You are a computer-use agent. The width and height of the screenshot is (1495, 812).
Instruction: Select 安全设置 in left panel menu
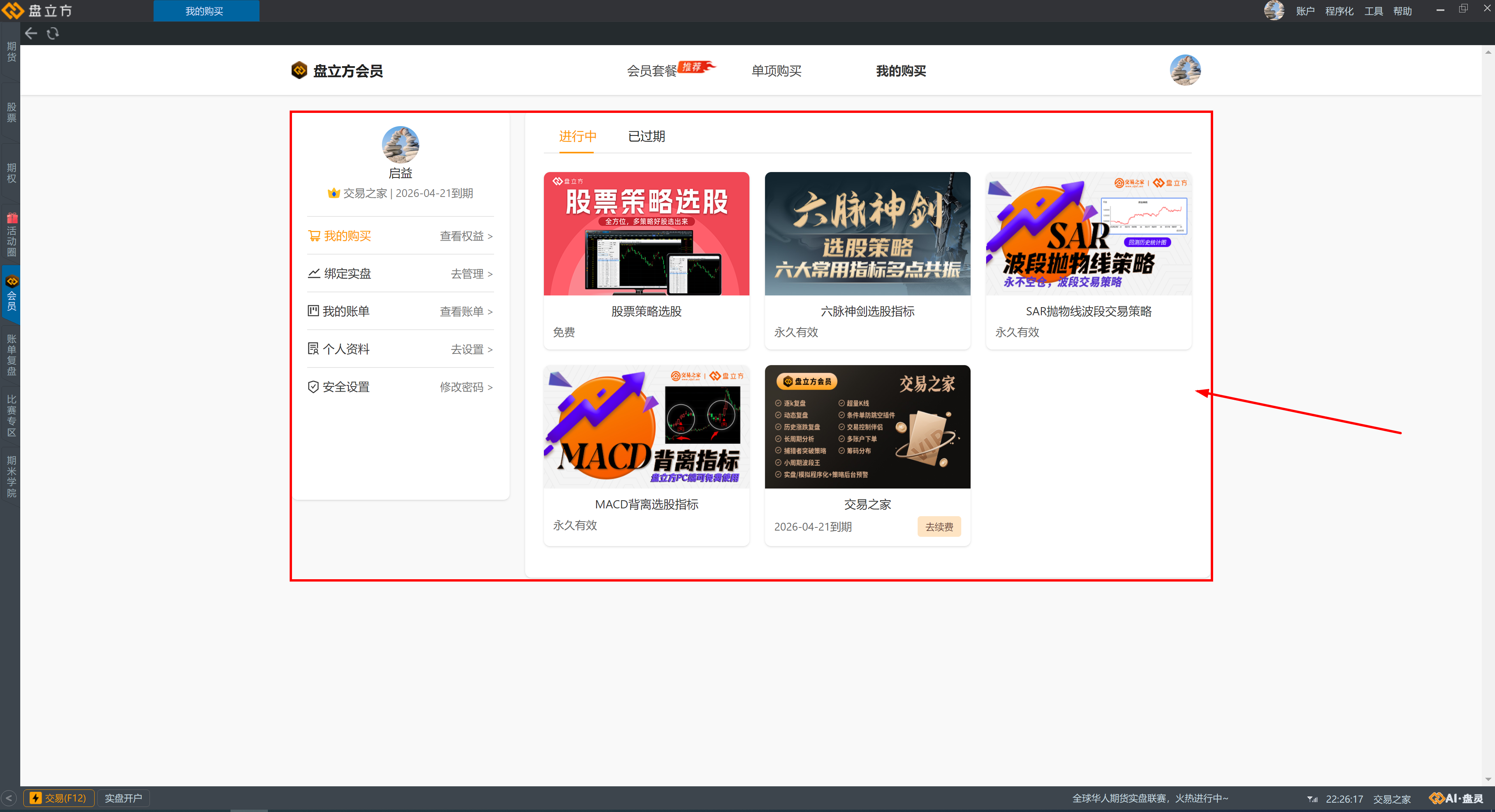(x=339, y=387)
